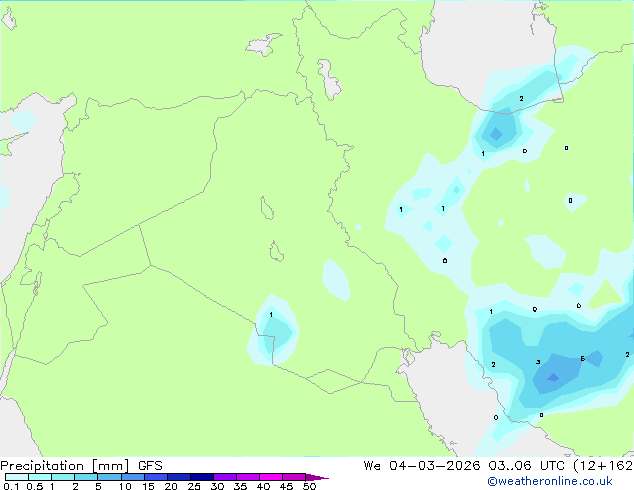Image resolution: width=634 pixels, height=490 pixels.
Task: Click the legend label '10'
Action: [125, 486]
